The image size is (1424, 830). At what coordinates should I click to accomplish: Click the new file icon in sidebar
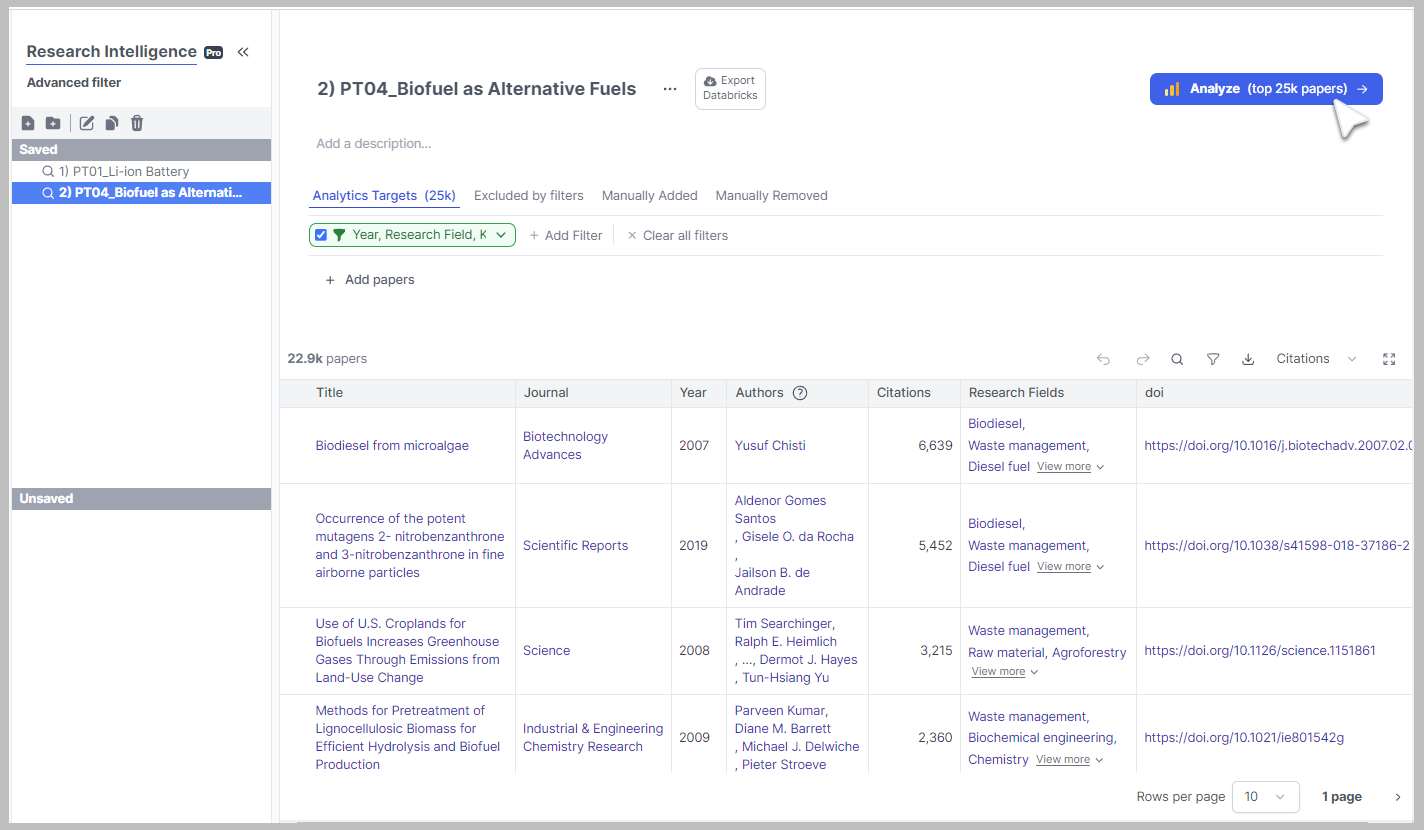pos(28,123)
